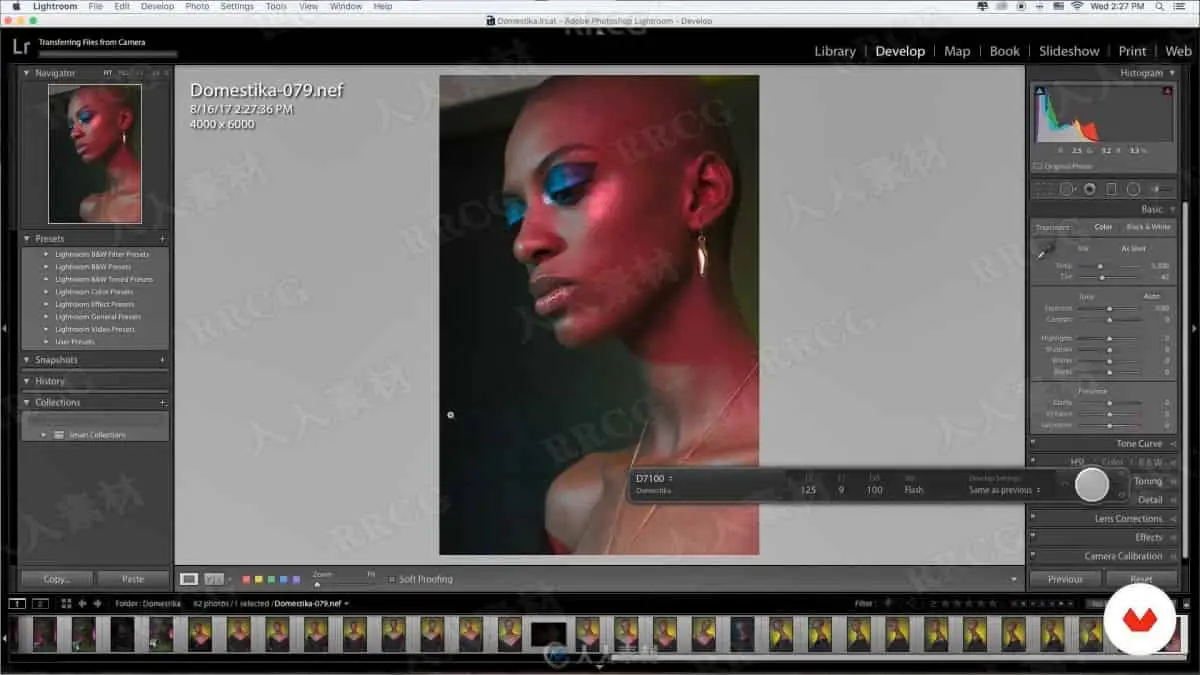Collapse the Navigator panel
This screenshot has width=1200, height=675.
(27, 73)
